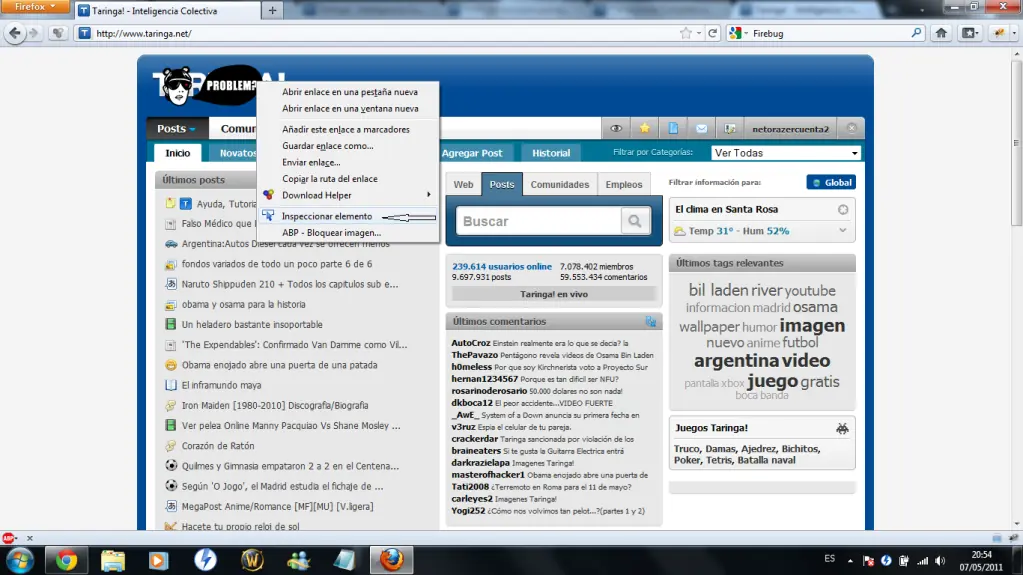
Task: Click the document icon in Taringa user bar
Action: click(673, 129)
